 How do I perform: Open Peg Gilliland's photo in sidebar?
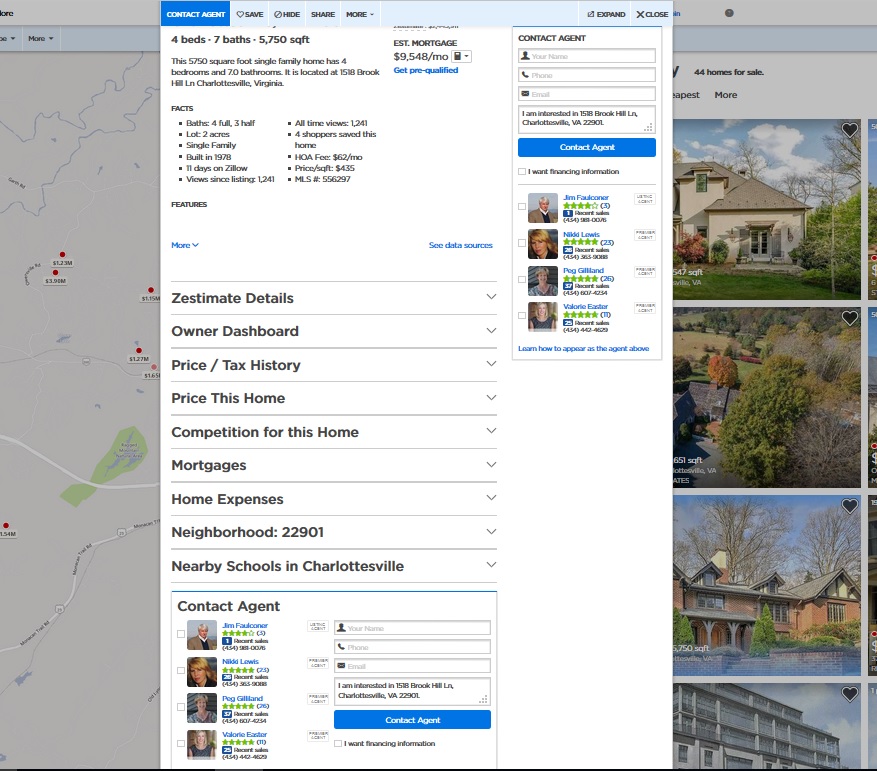(x=543, y=280)
